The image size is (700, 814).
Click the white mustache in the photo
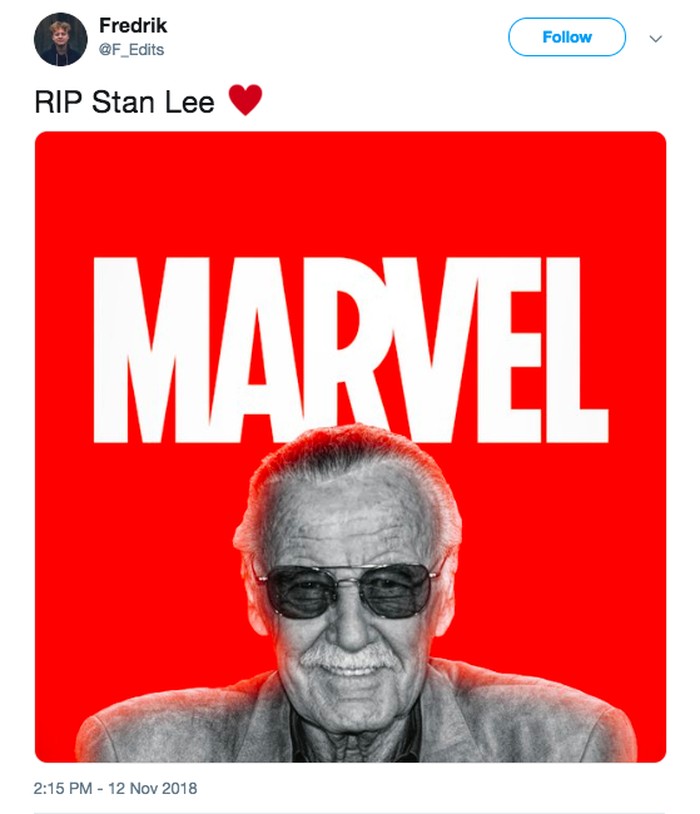click(x=349, y=658)
